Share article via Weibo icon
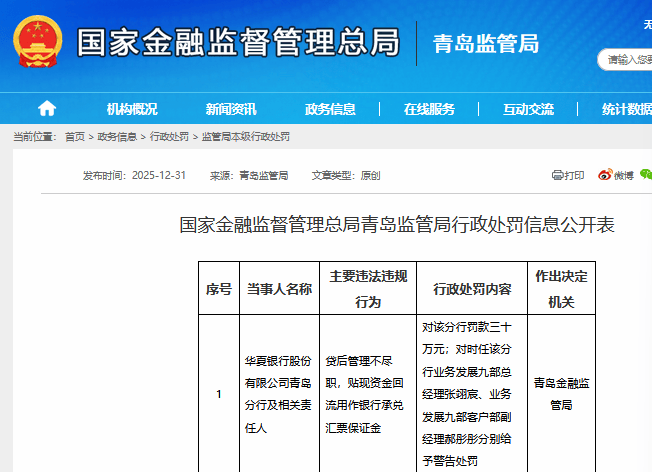The image size is (652, 472). pos(605,175)
